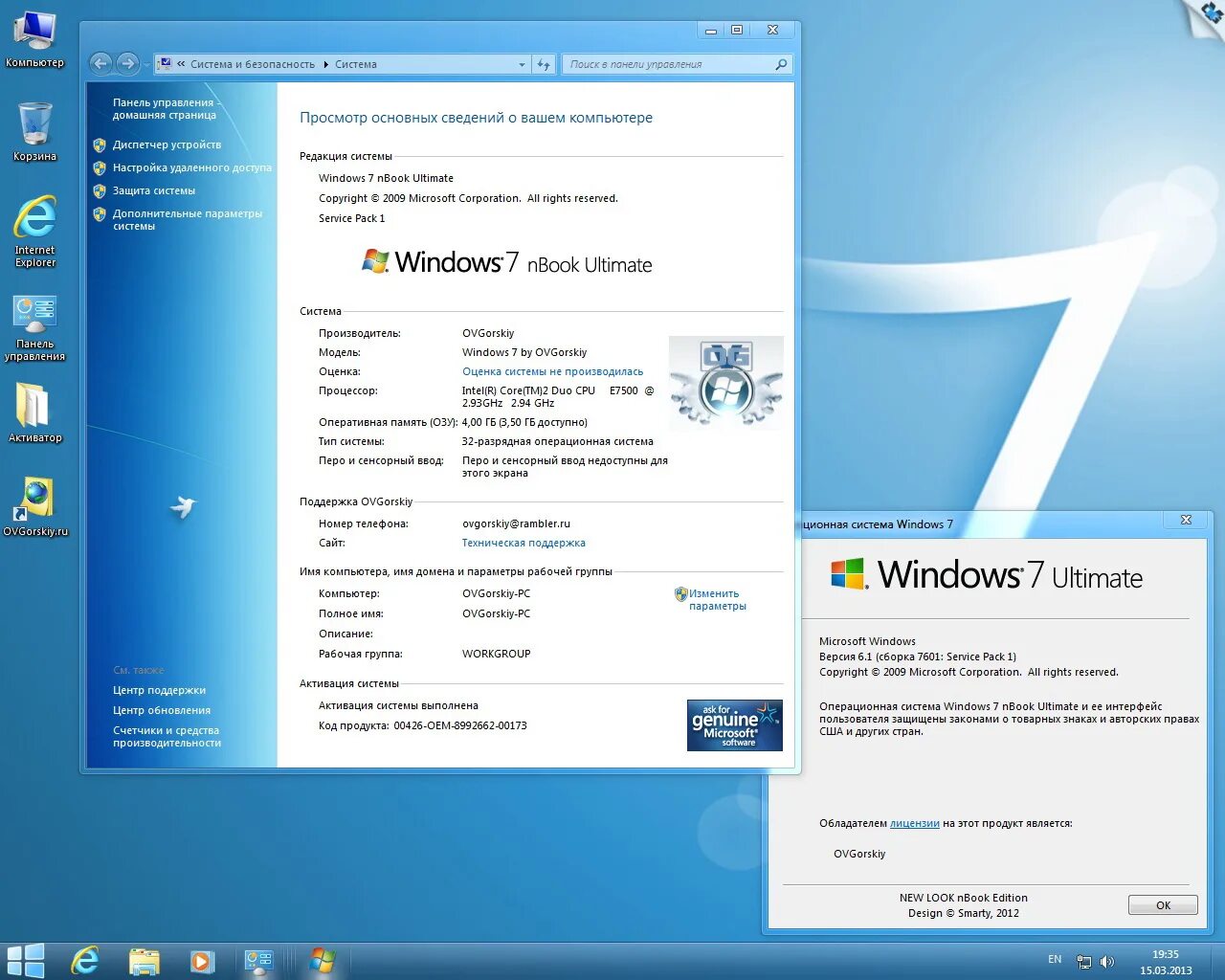Open Настройка удаленного доступа
The width and height of the screenshot is (1225, 980).
click(x=191, y=168)
